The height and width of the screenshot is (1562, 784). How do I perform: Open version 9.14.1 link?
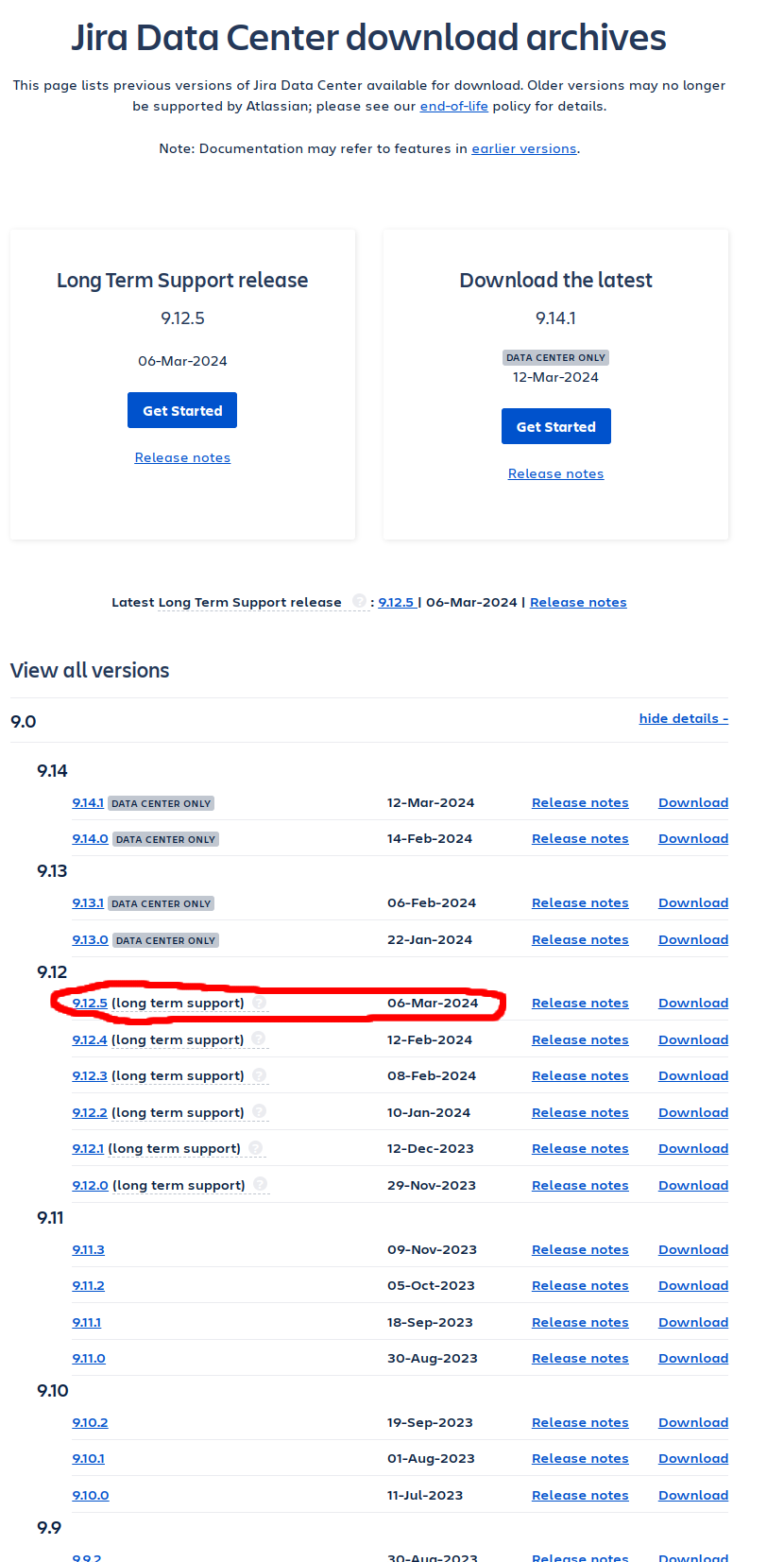click(x=88, y=802)
